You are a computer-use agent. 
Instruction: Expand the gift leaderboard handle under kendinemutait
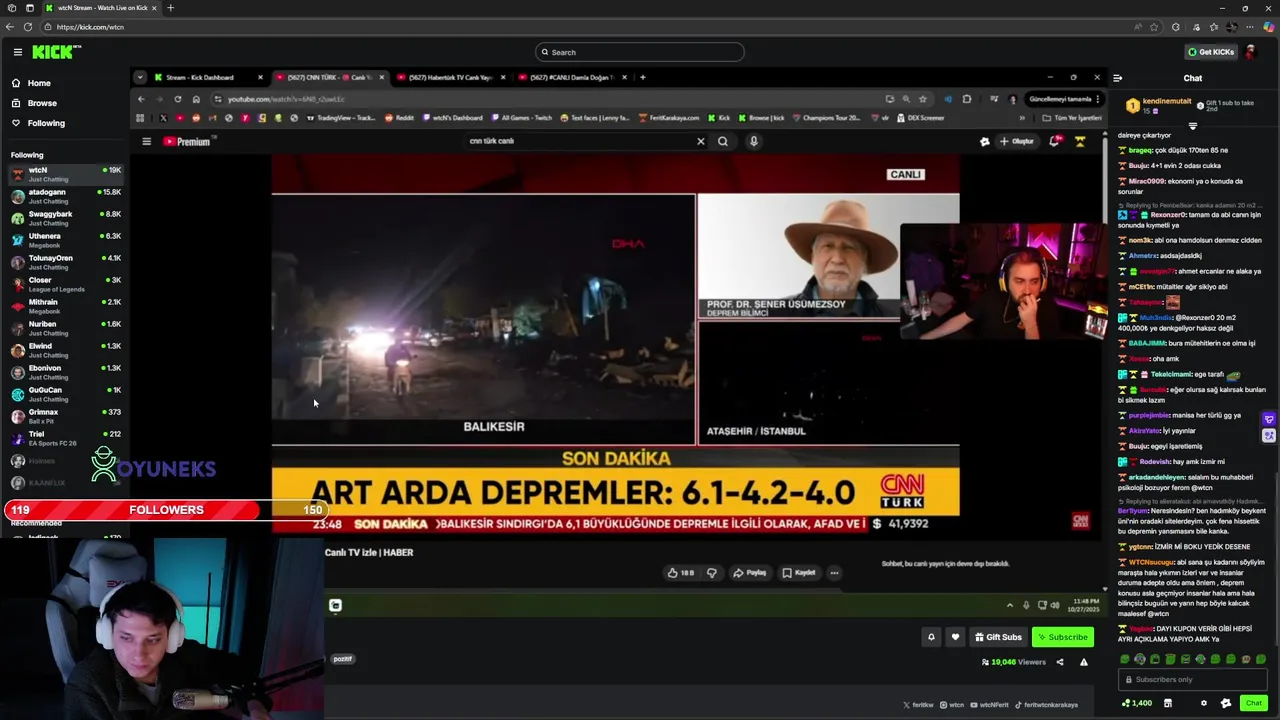1192,126
